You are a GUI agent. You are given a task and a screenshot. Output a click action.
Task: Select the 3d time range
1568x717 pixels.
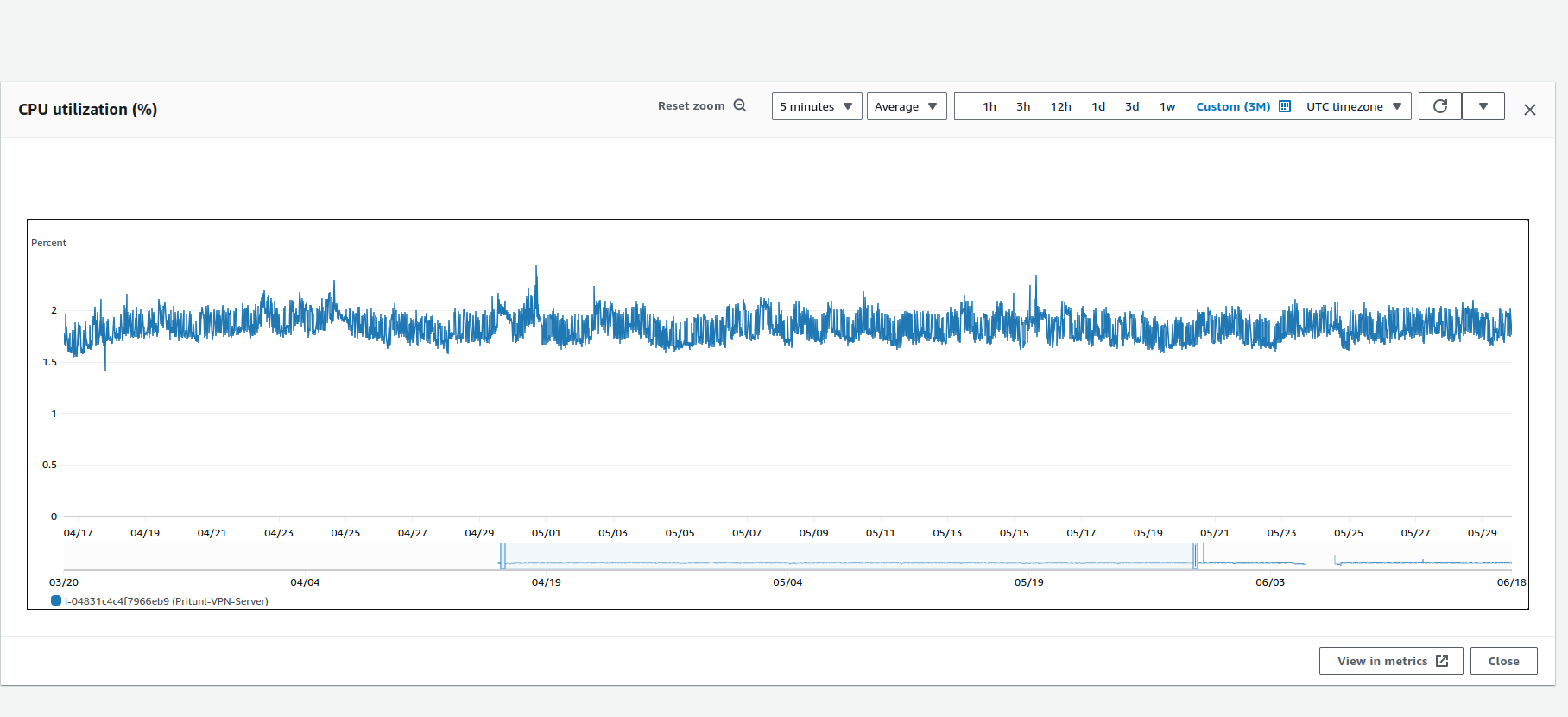tap(1132, 106)
